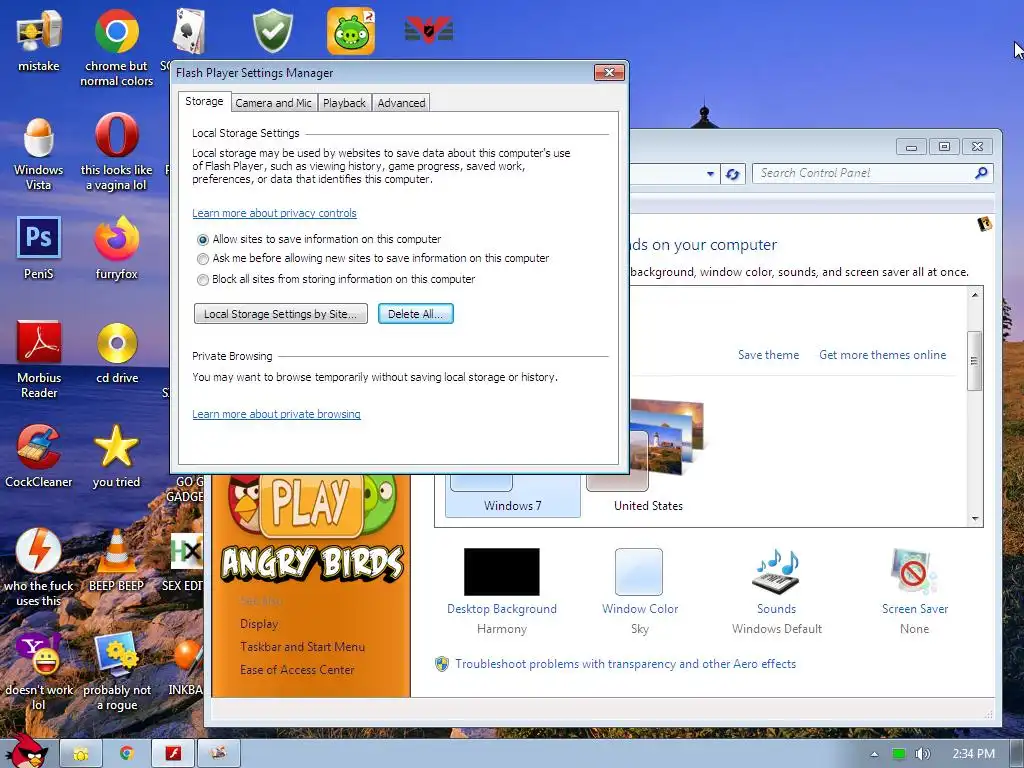The height and width of the screenshot is (768, 1024).
Task: Click the Control Panel refresh icon
Action: click(x=733, y=174)
